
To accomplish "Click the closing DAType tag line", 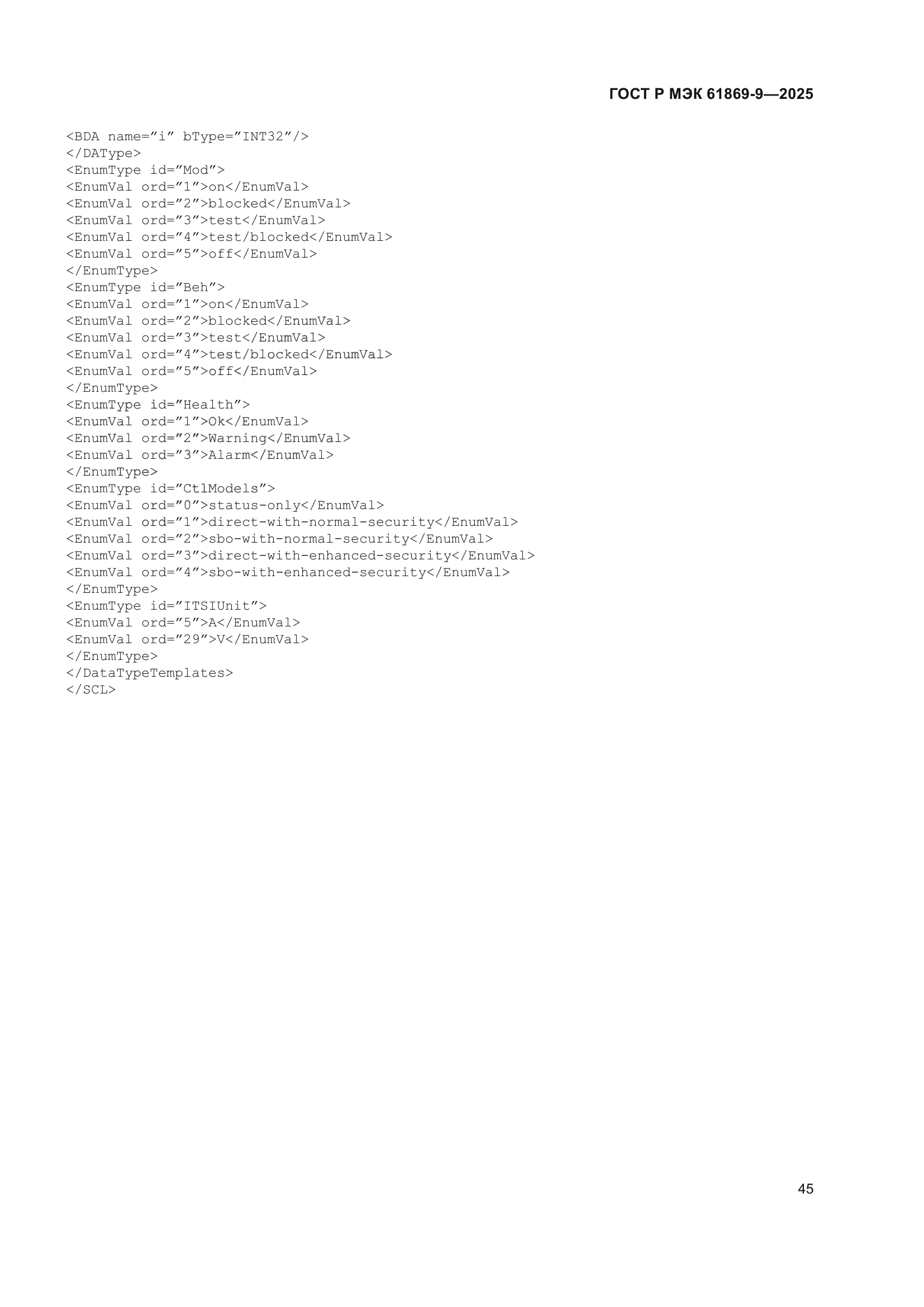I will click(x=103, y=153).
